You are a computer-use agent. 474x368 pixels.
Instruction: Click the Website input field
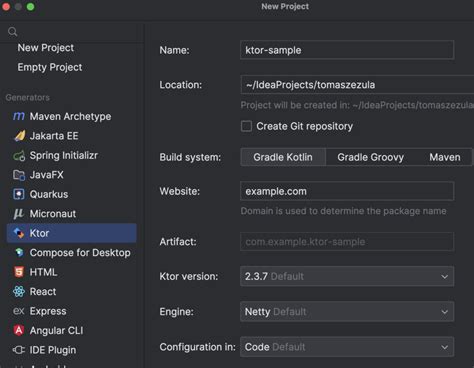(x=347, y=191)
